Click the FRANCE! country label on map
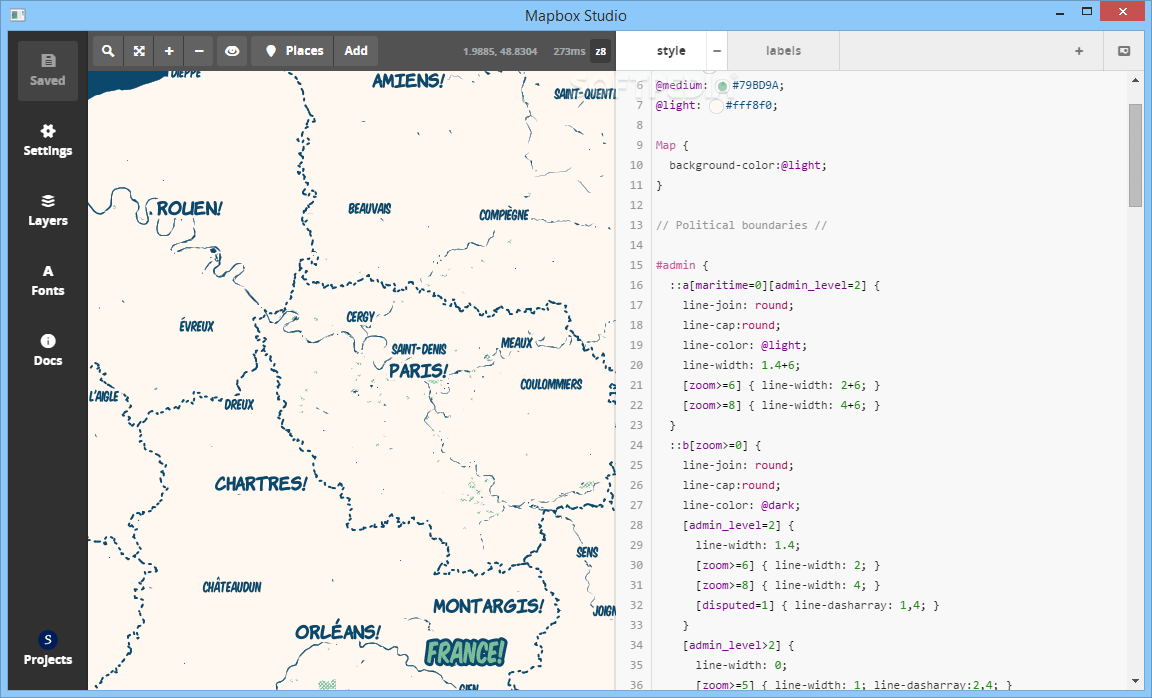Viewport: 1152px width, 698px height. tap(466, 652)
